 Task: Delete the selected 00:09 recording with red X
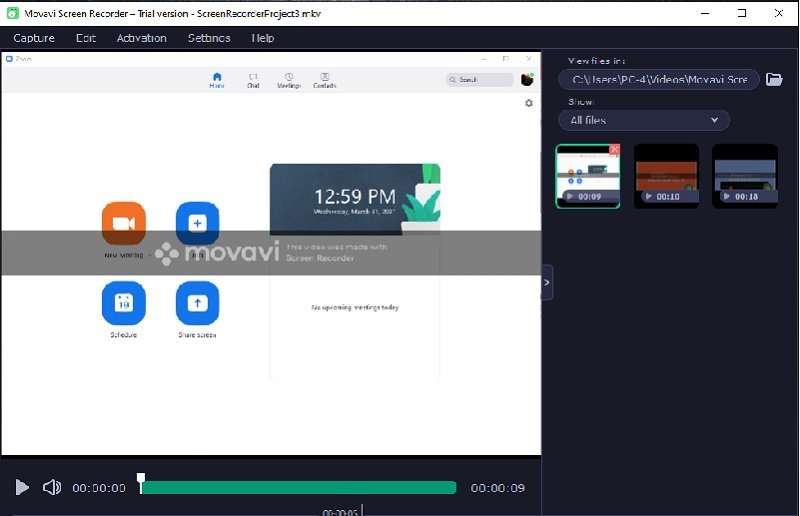click(x=614, y=150)
